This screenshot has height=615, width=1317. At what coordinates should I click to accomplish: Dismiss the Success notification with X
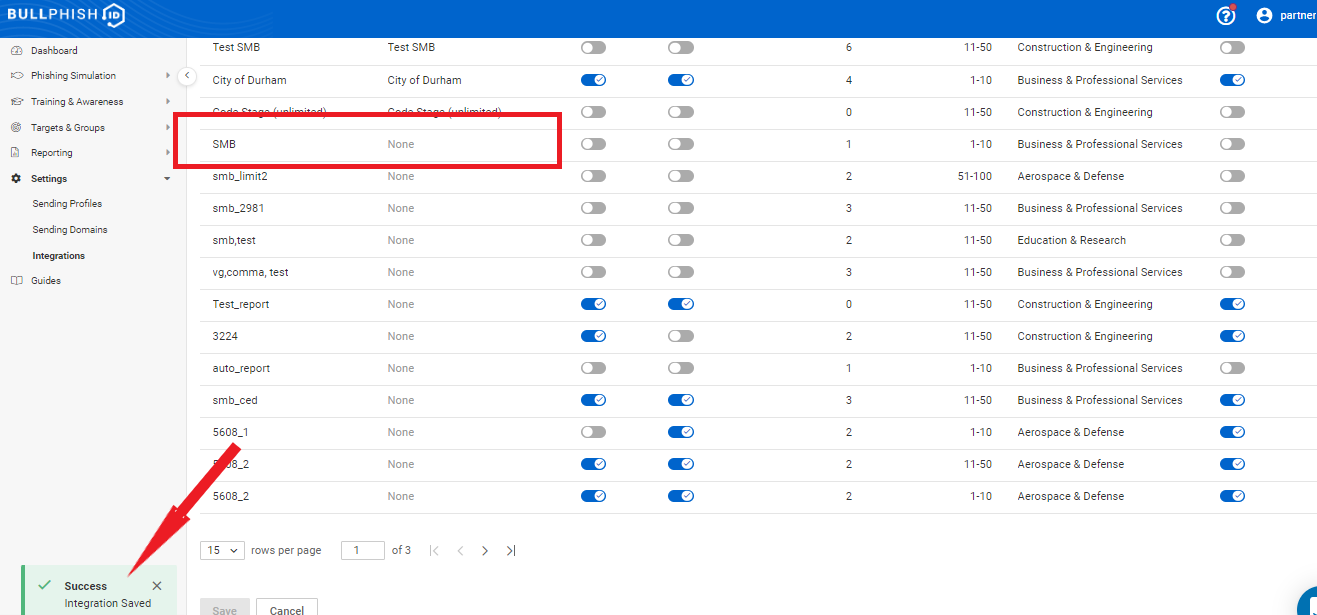click(157, 586)
